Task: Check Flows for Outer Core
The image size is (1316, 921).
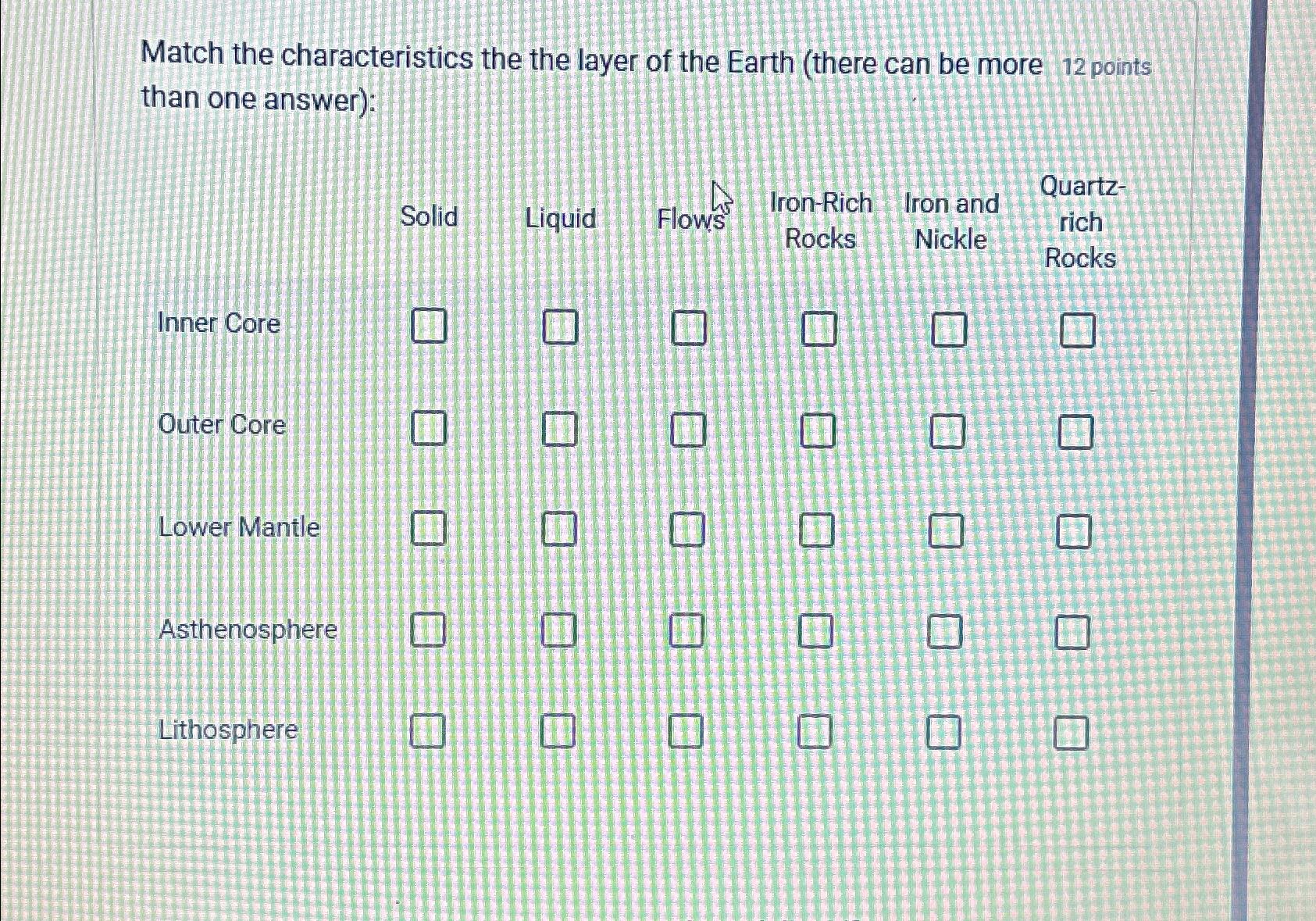Action: click(x=690, y=428)
